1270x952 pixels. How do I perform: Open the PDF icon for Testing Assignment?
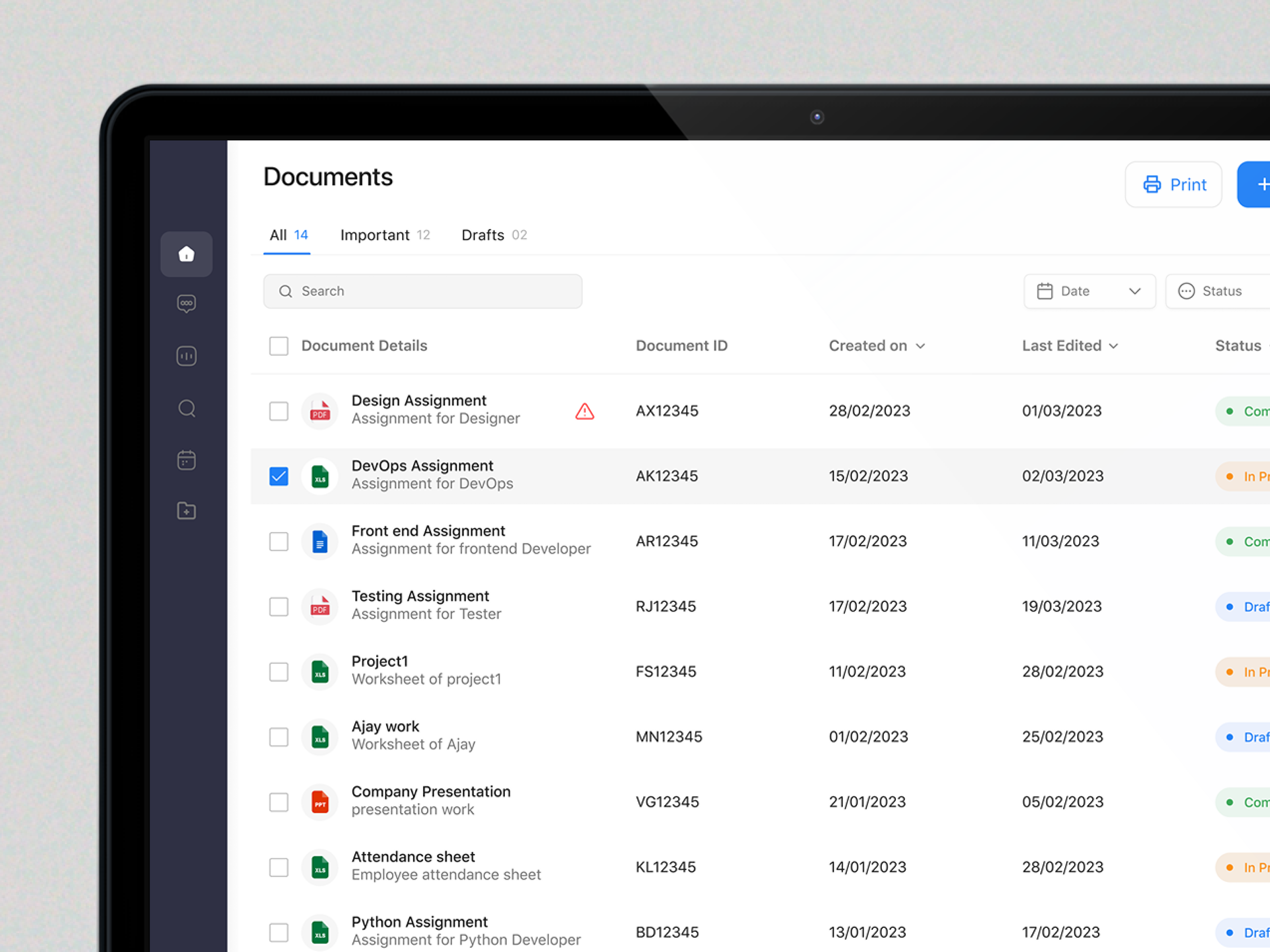point(320,607)
